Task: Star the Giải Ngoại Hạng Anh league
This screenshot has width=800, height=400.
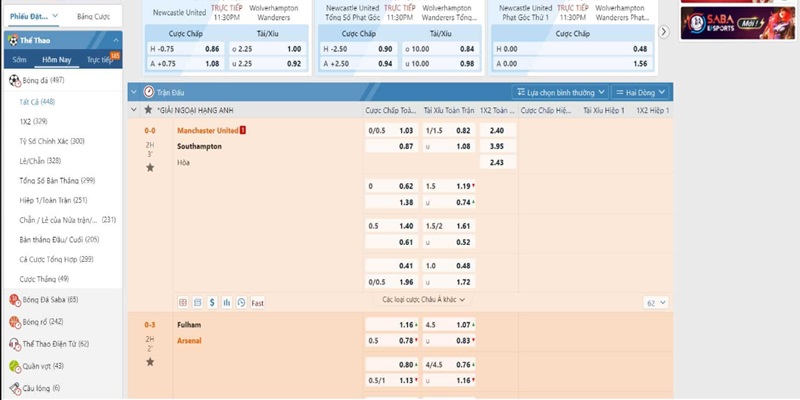Action: click(148, 110)
